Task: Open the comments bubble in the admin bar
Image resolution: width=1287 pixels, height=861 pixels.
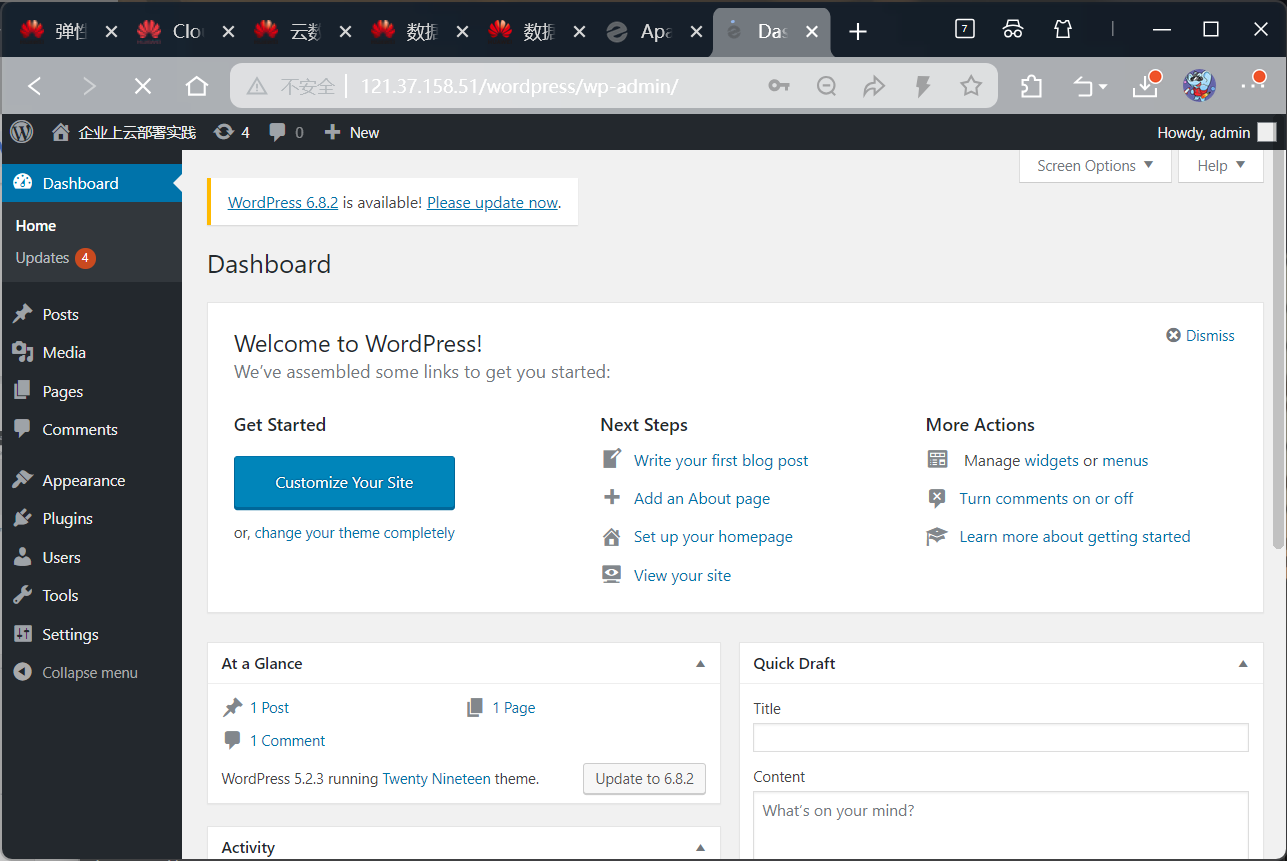Action: [x=286, y=132]
